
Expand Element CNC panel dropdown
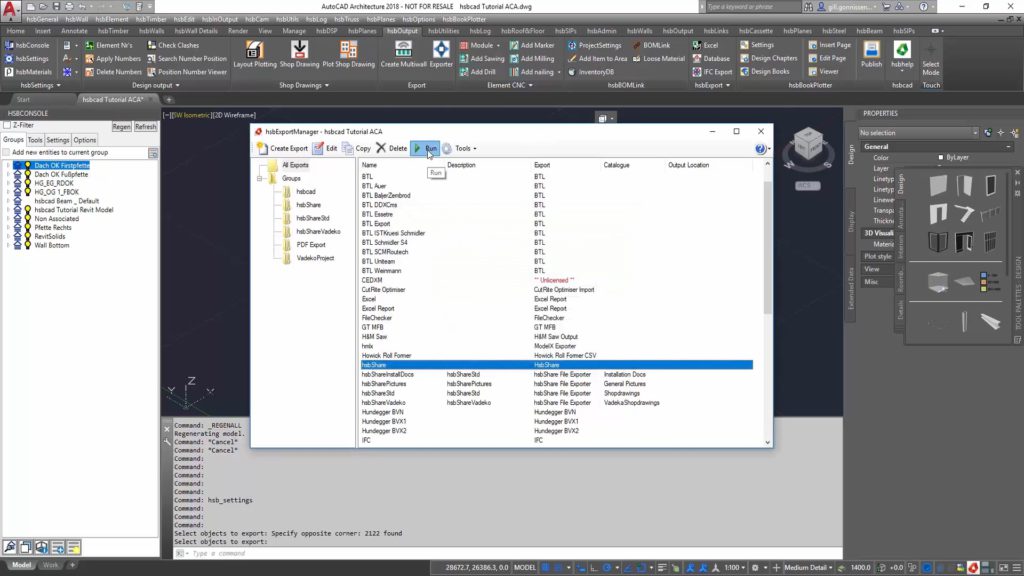click(510, 86)
